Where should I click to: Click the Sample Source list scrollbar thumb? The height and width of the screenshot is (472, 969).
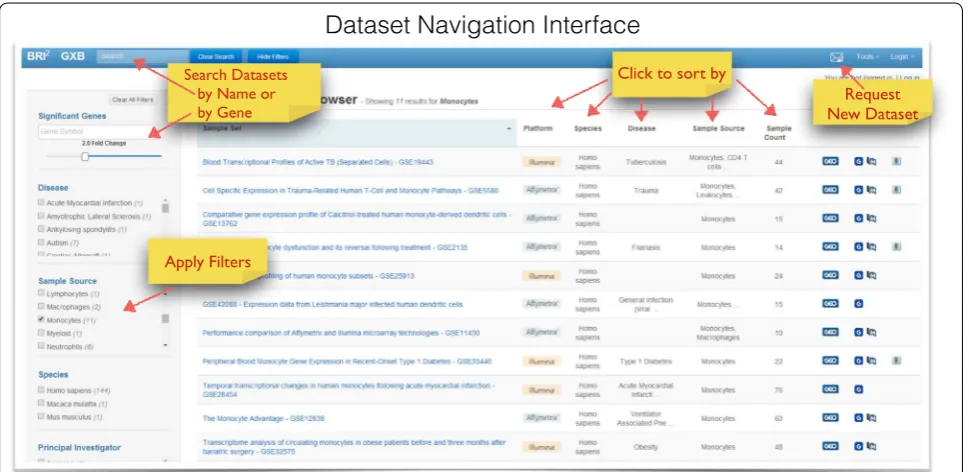pos(165,319)
